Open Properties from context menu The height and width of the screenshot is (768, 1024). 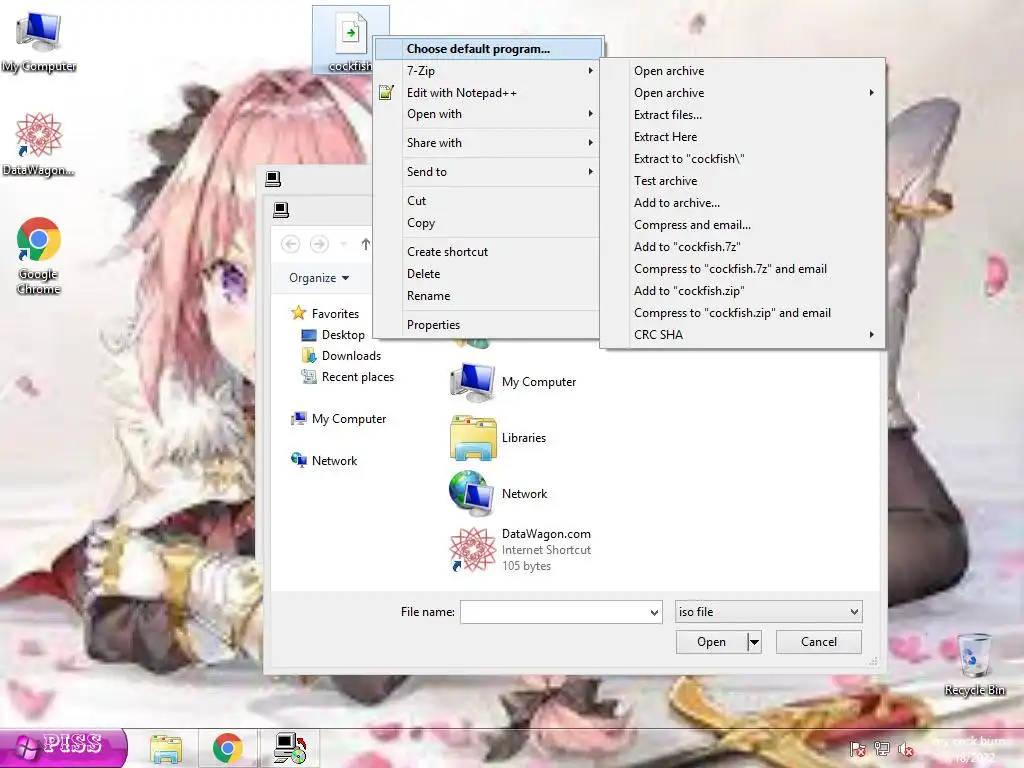[488, 325]
